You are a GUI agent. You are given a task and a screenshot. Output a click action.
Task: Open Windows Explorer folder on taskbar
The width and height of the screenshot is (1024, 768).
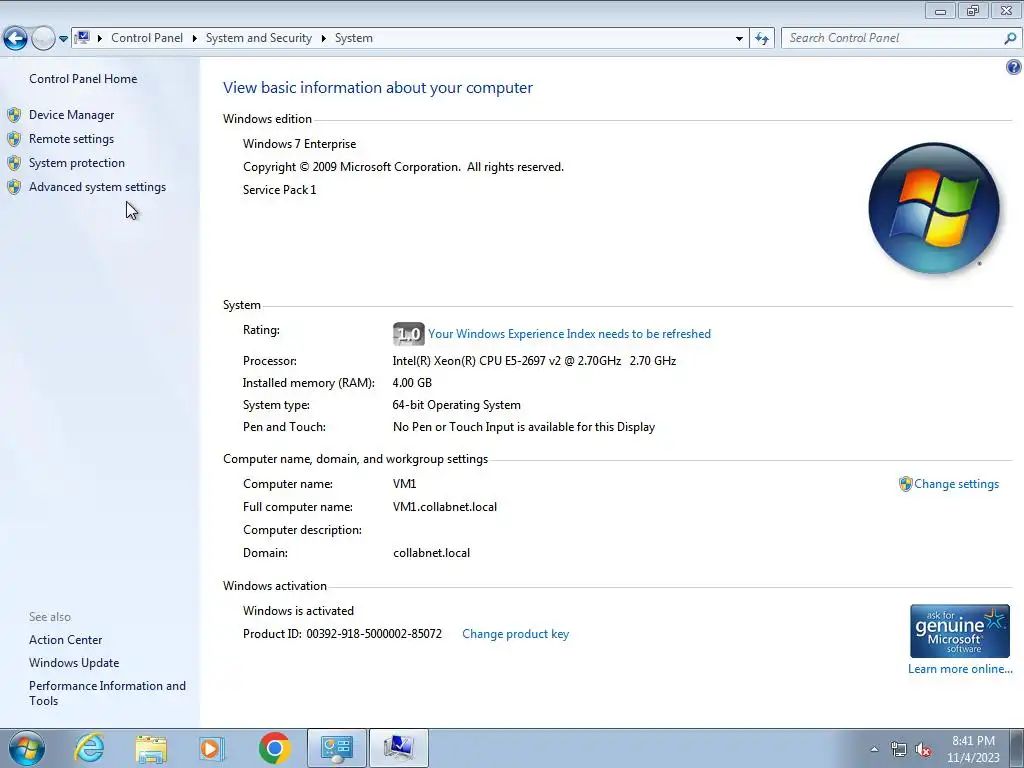pyautogui.click(x=151, y=749)
